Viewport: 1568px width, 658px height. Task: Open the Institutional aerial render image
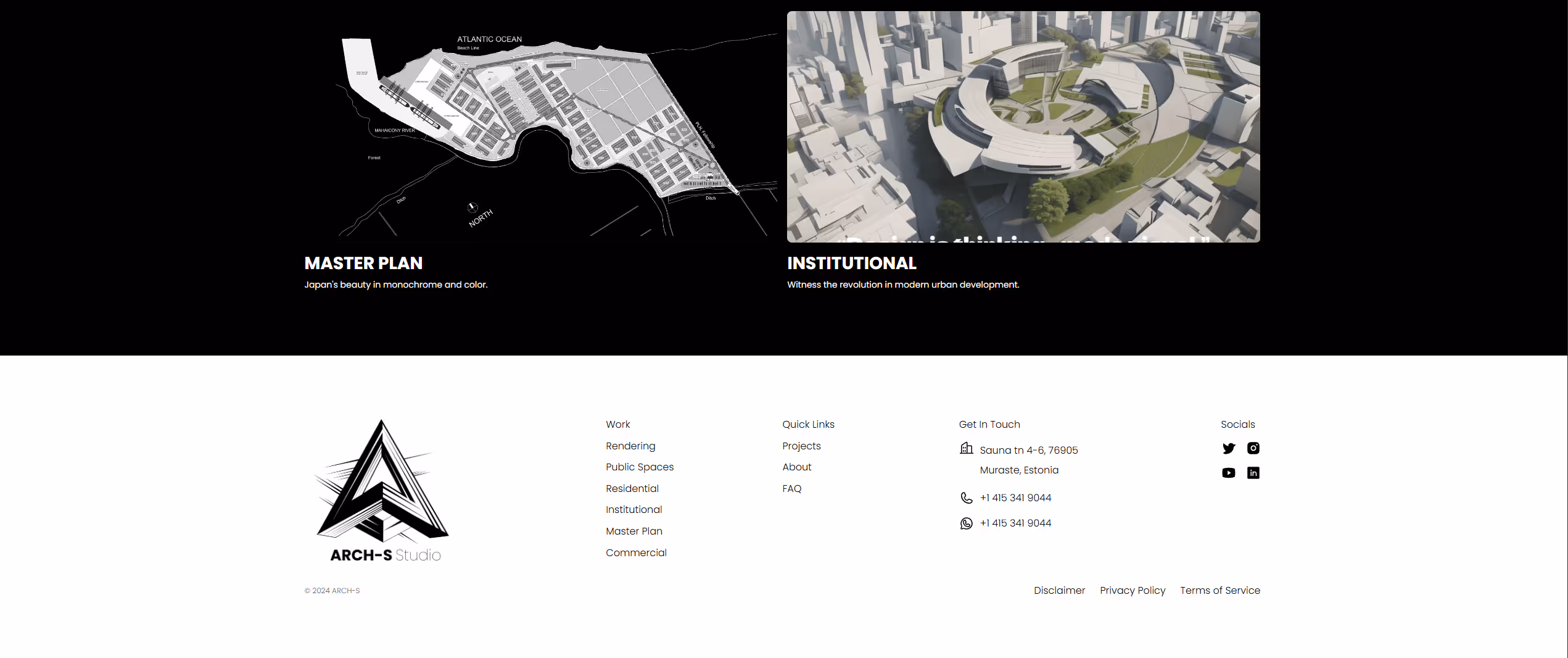[x=1023, y=127]
